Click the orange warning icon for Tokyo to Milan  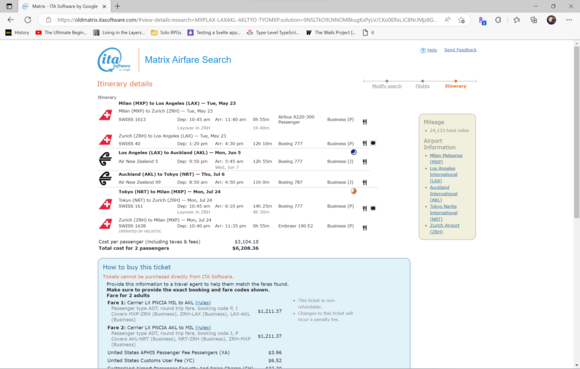point(354,191)
